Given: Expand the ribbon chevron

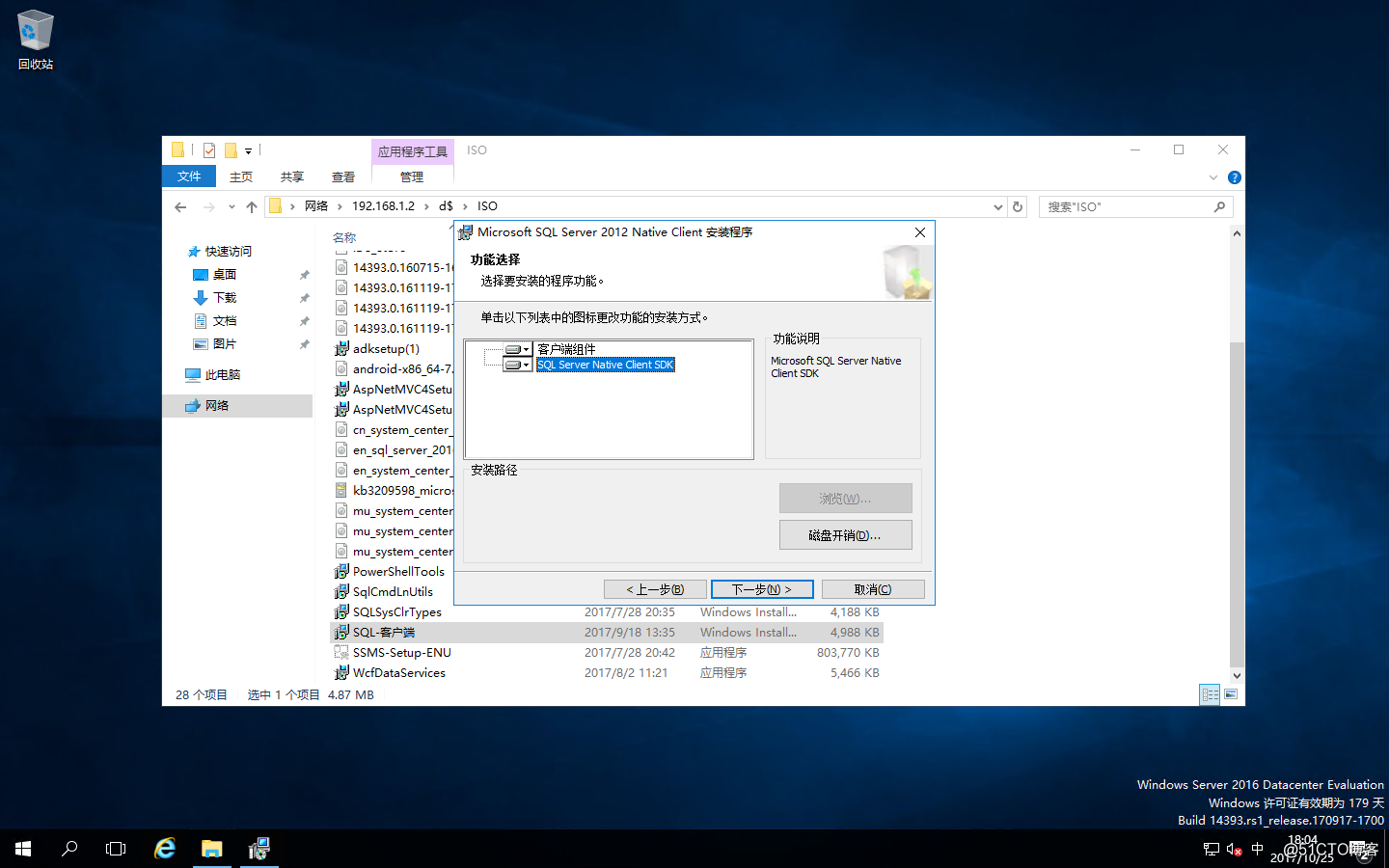Looking at the screenshot, I should [x=1213, y=177].
